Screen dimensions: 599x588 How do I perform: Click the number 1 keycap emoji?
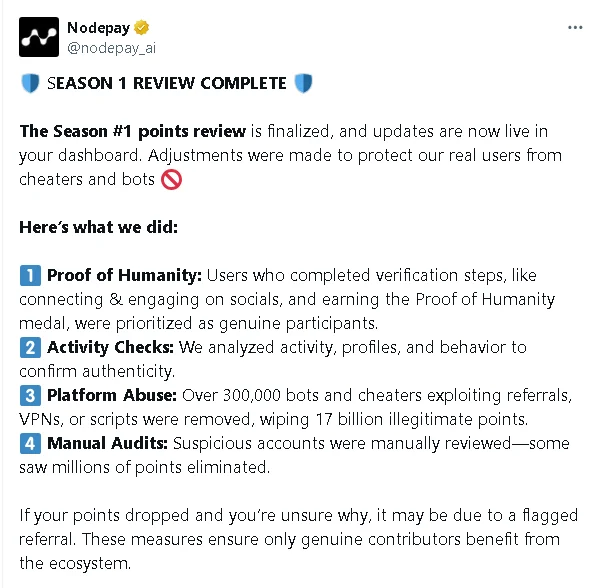coord(30,275)
